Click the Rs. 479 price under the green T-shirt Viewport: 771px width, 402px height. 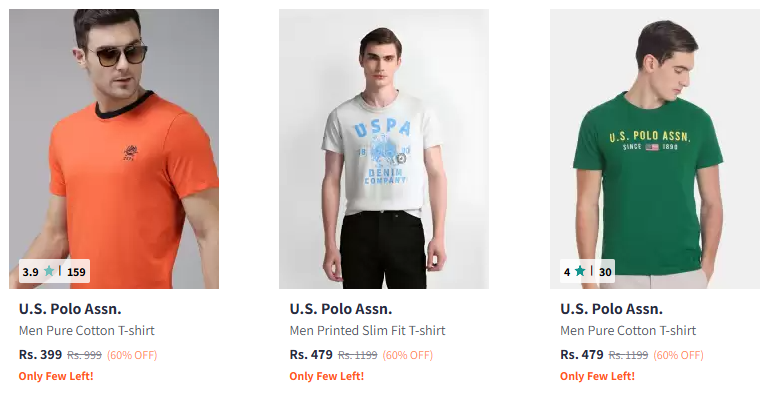coord(582,355)
